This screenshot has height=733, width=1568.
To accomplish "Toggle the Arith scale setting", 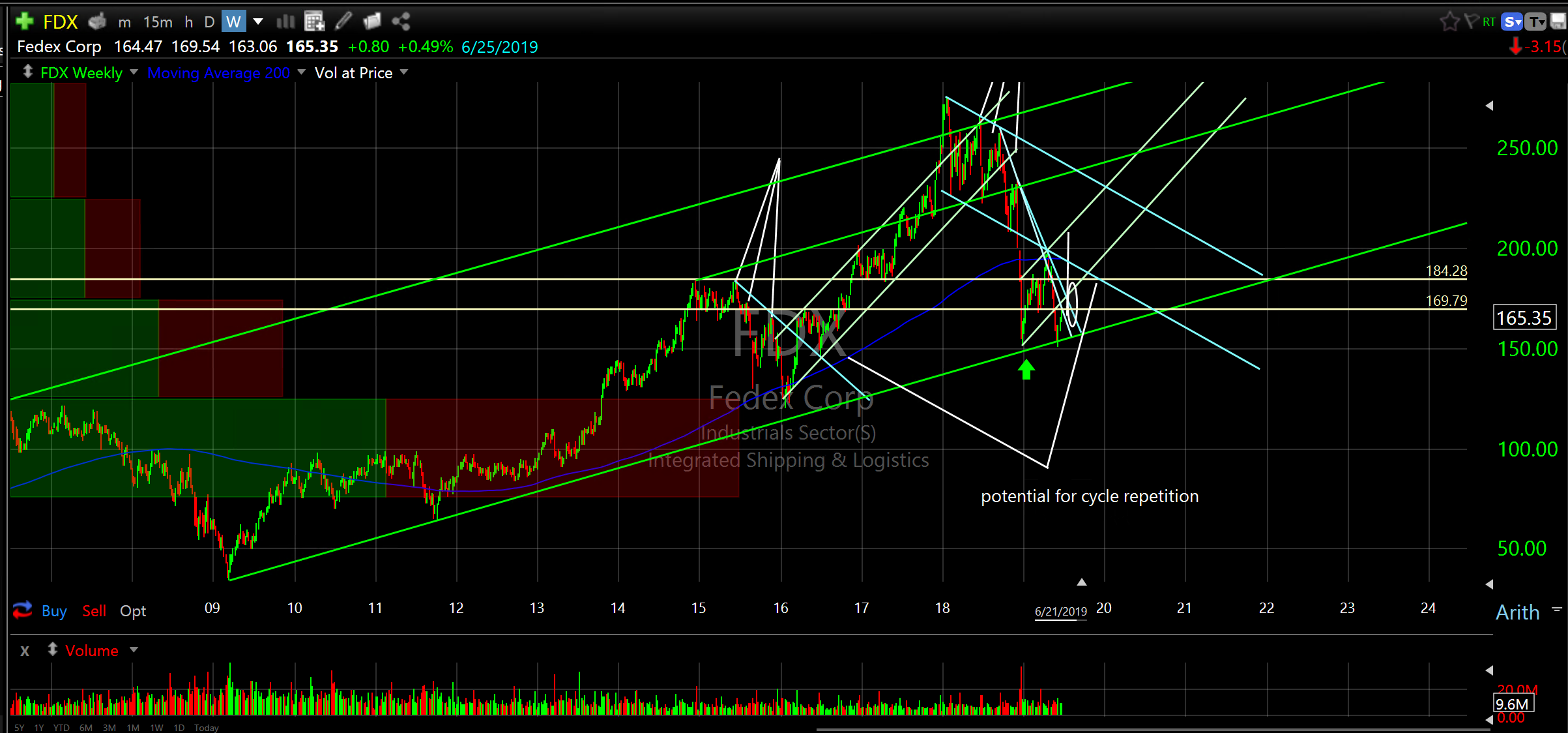I will (x=1517, y=612).
